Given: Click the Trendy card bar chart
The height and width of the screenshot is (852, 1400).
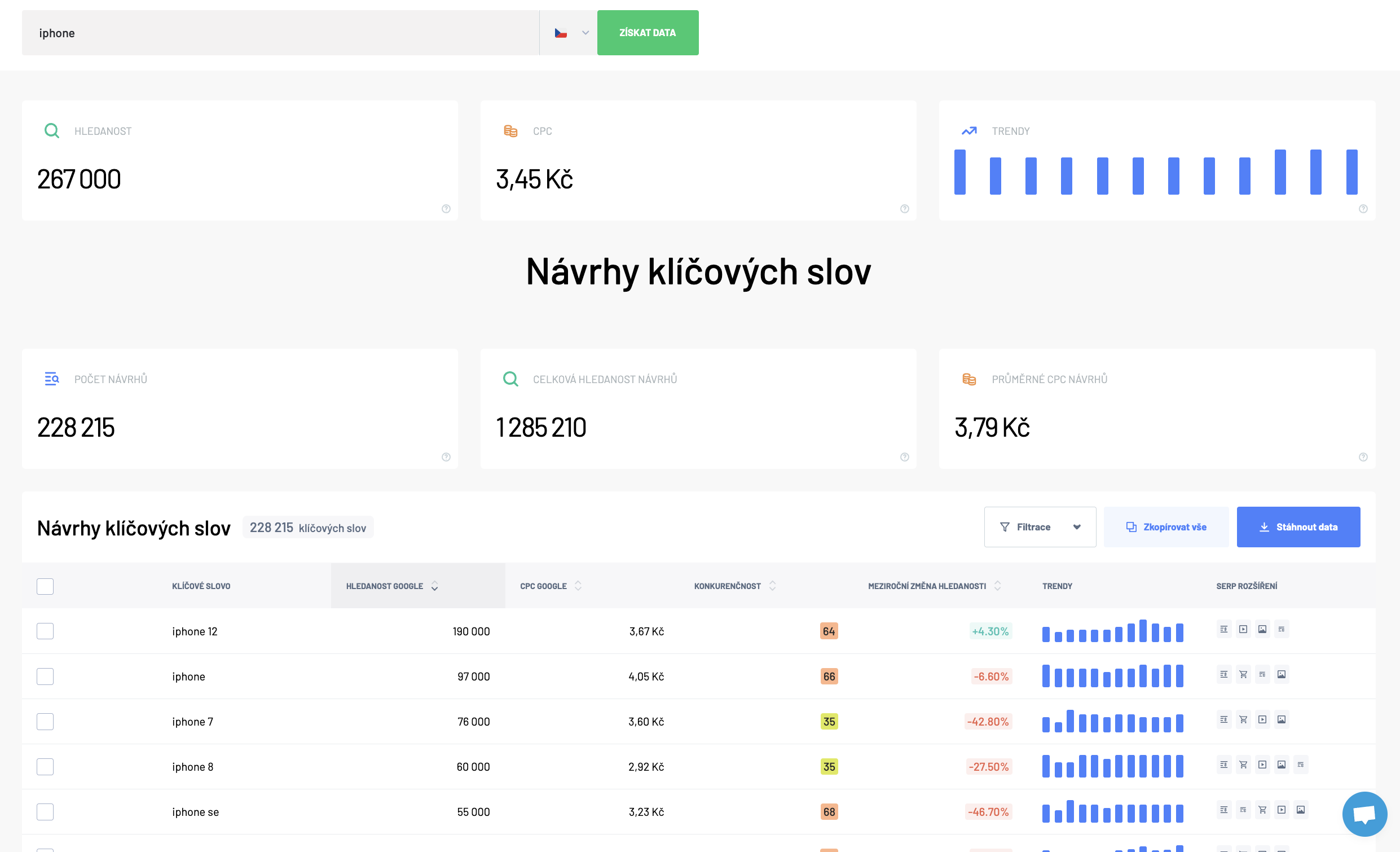Looking at the screenshot, I should point(1156,172).
